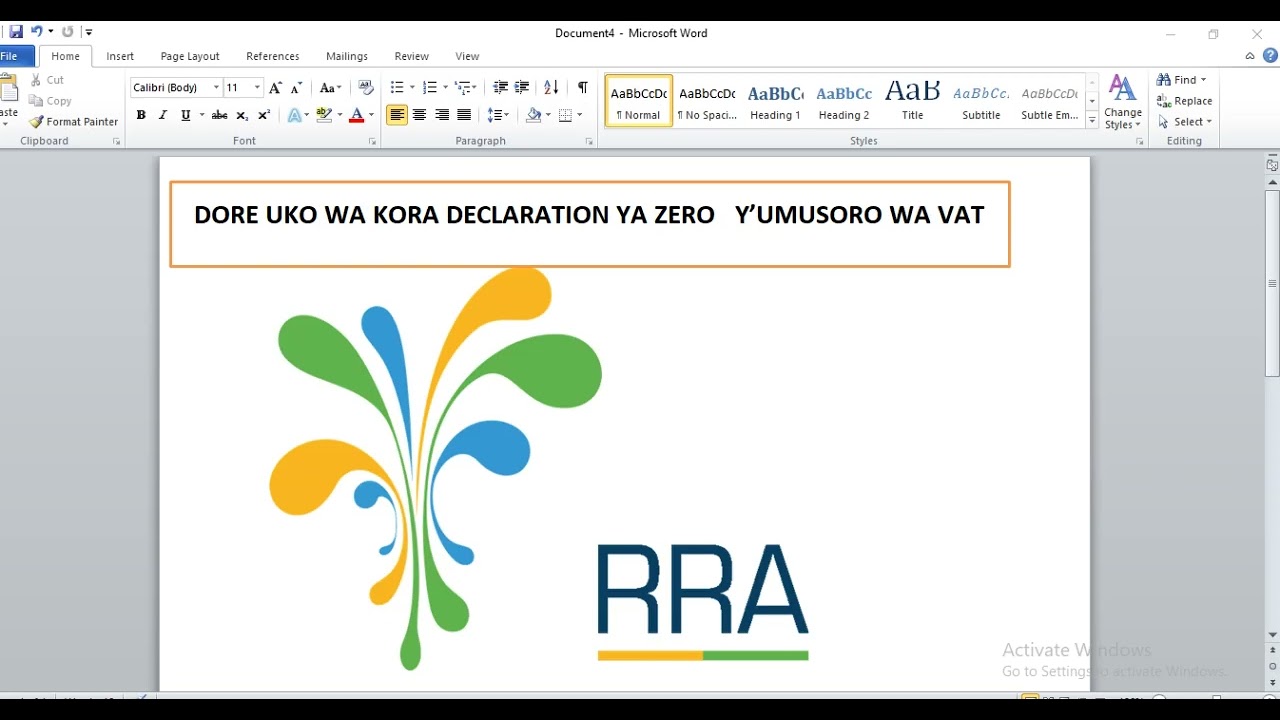Open Customize Quick Access Toolbar menu
Image resolution: width=1280 pixels, height=720 pixels.
click(x=89, y=32)
